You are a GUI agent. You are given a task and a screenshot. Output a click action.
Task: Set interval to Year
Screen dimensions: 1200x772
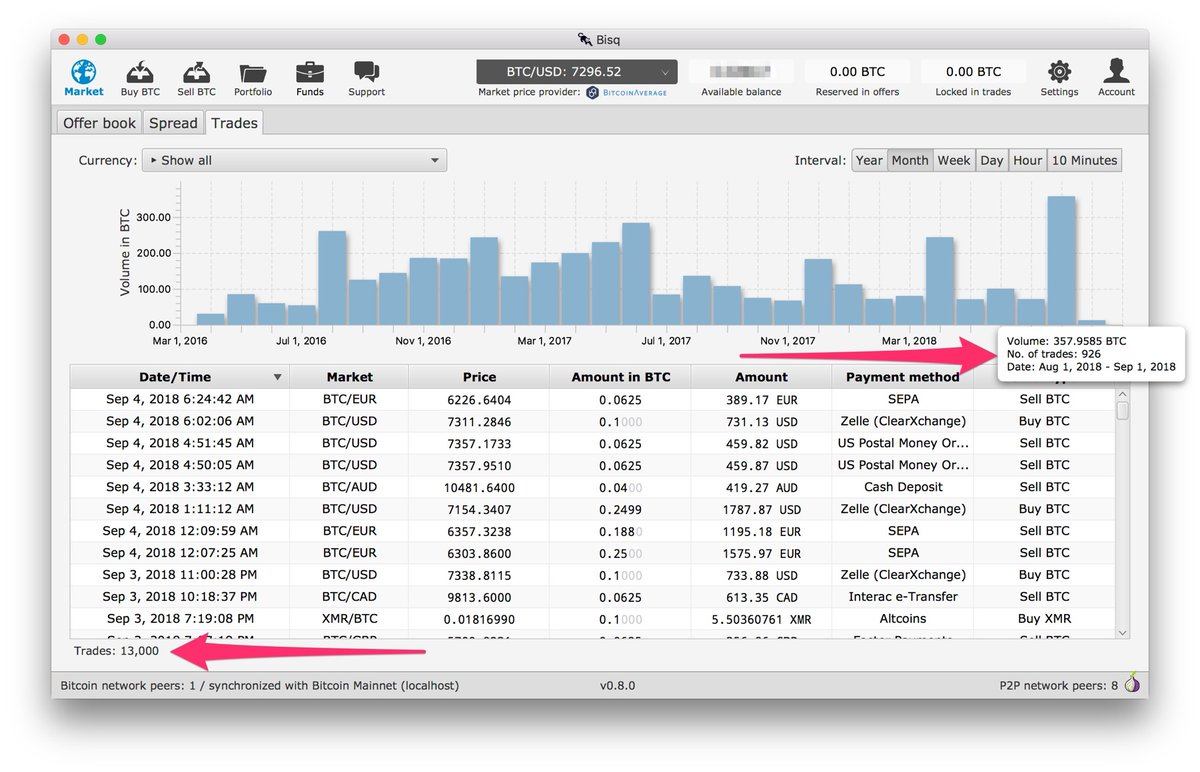tap(869, 160)
